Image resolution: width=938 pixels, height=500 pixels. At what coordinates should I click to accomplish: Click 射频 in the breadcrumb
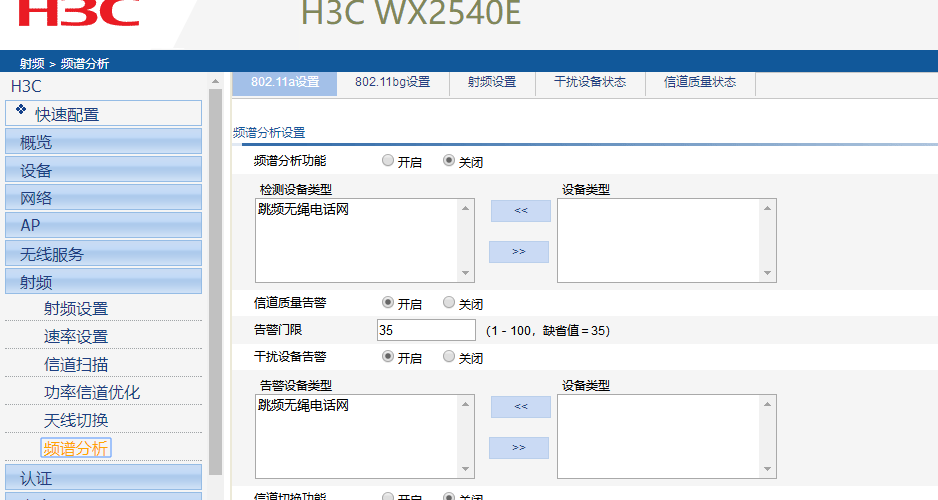[32, 63]
